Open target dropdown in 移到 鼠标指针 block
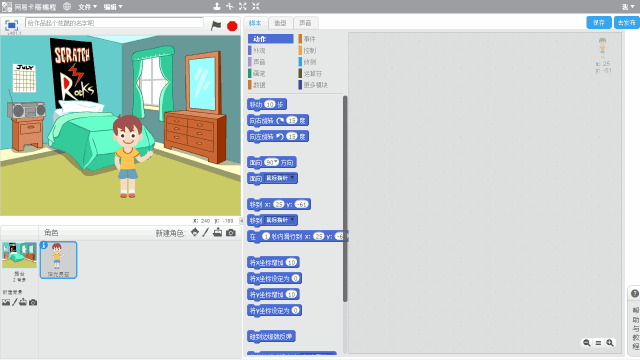 [292, 220]
